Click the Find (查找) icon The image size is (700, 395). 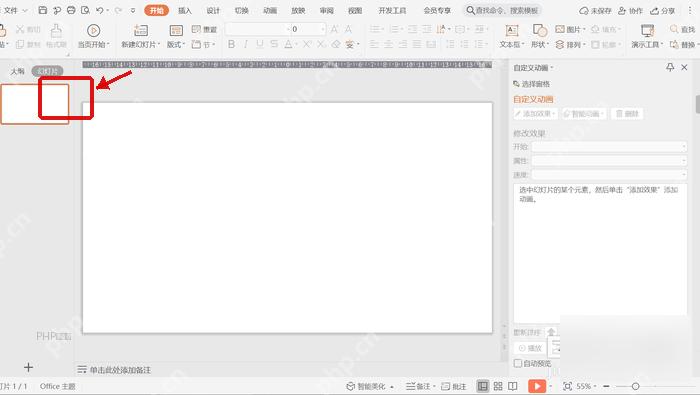pyautogui.click(x=674, y=29)
